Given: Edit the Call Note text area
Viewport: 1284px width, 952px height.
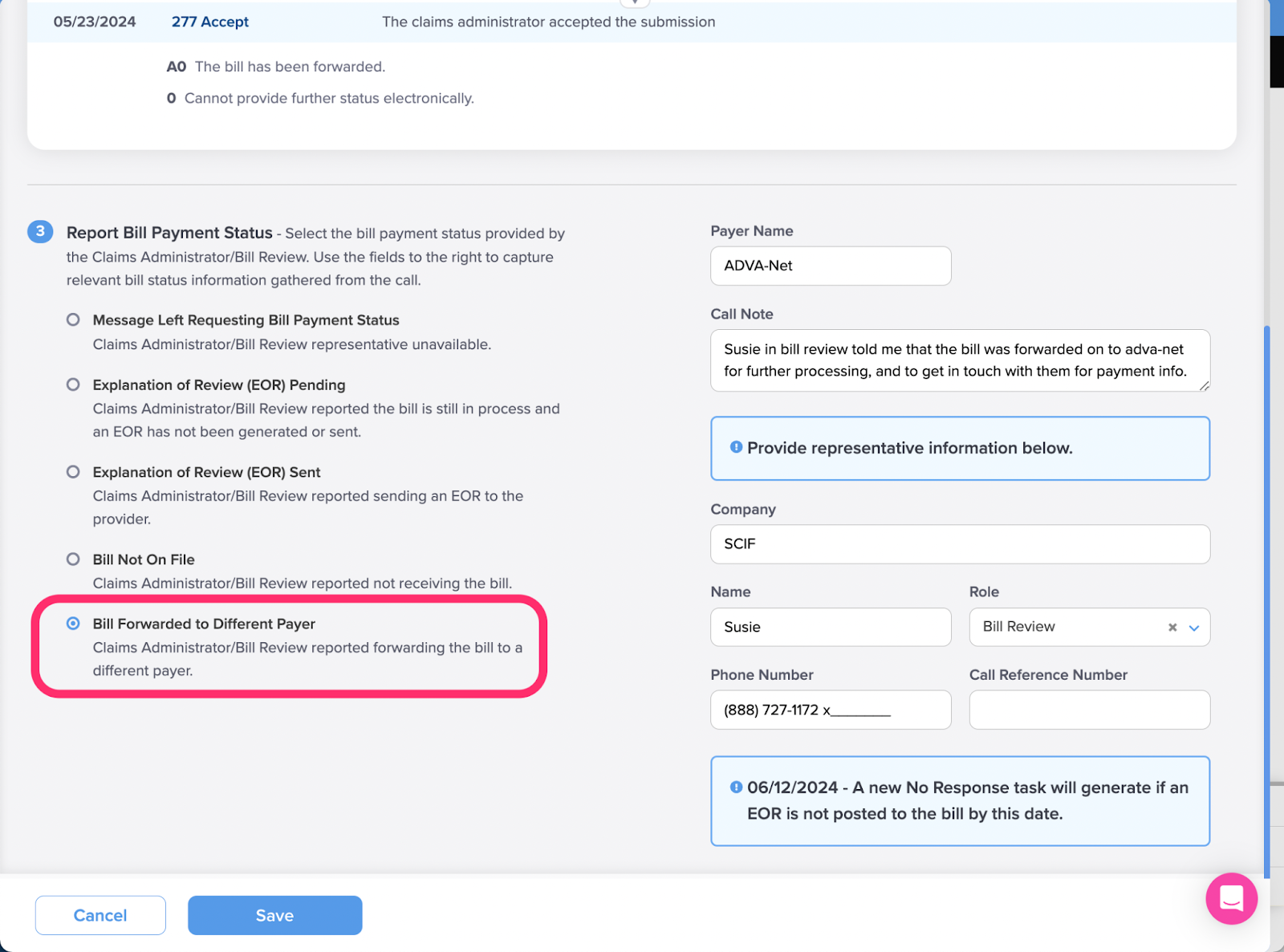Looking at the screenshot, I should [960, 360].
